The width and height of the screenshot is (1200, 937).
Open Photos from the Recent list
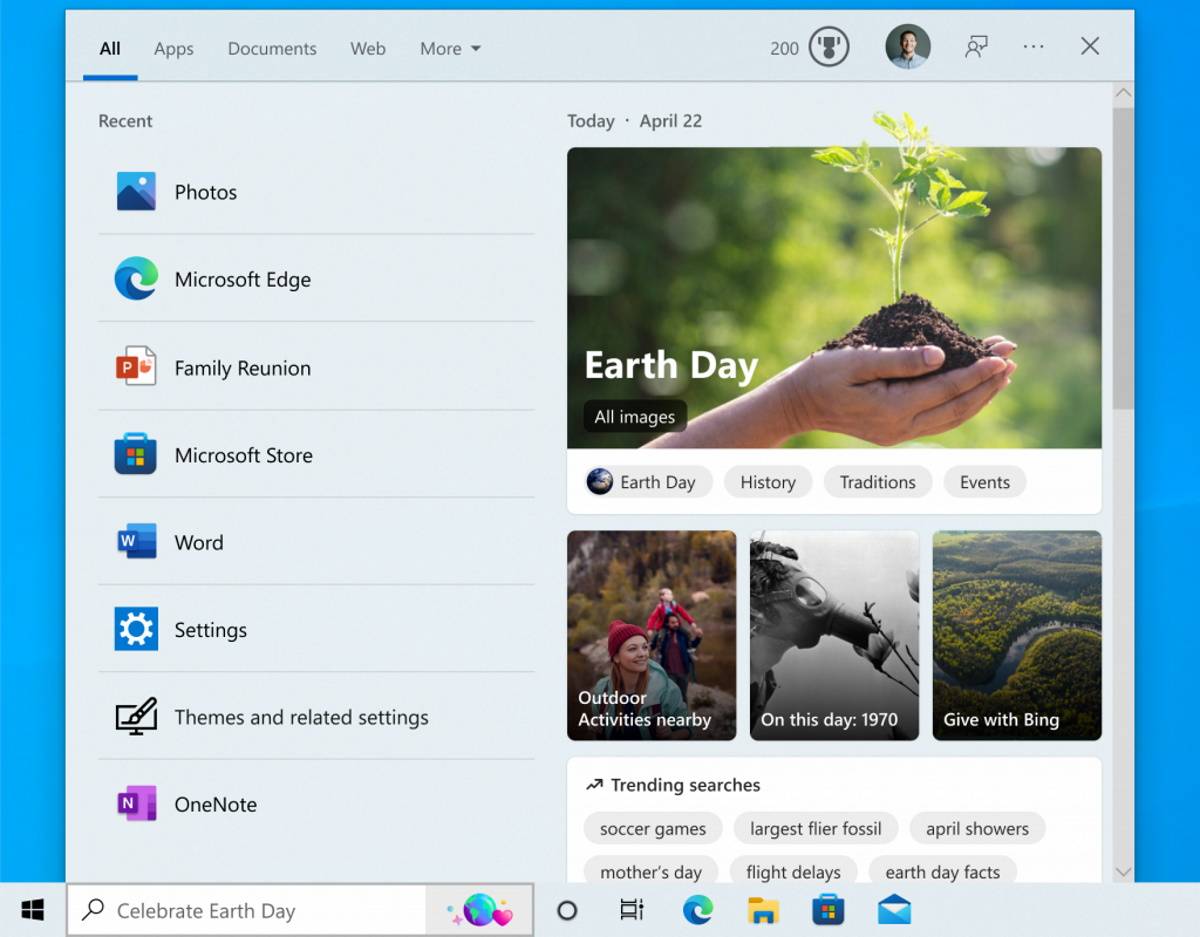tap(205, 192)
